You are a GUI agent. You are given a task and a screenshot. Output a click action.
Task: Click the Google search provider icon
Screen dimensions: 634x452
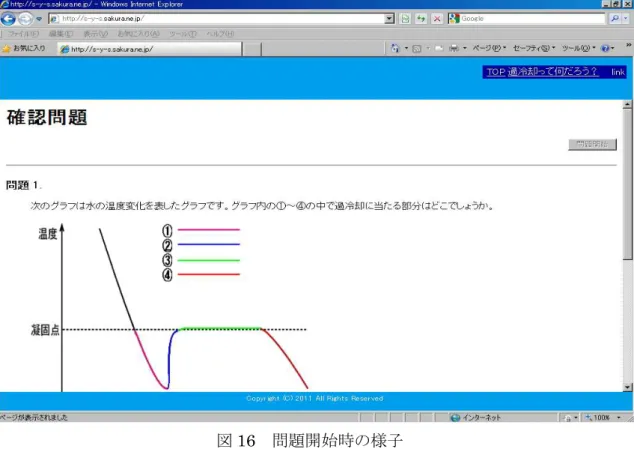click(454, 19)
